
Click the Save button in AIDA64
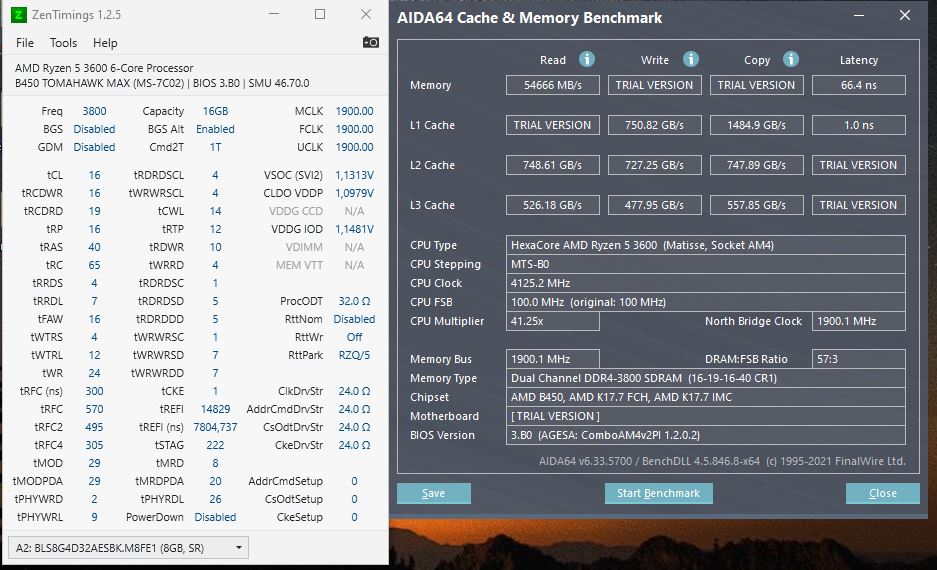434,494
